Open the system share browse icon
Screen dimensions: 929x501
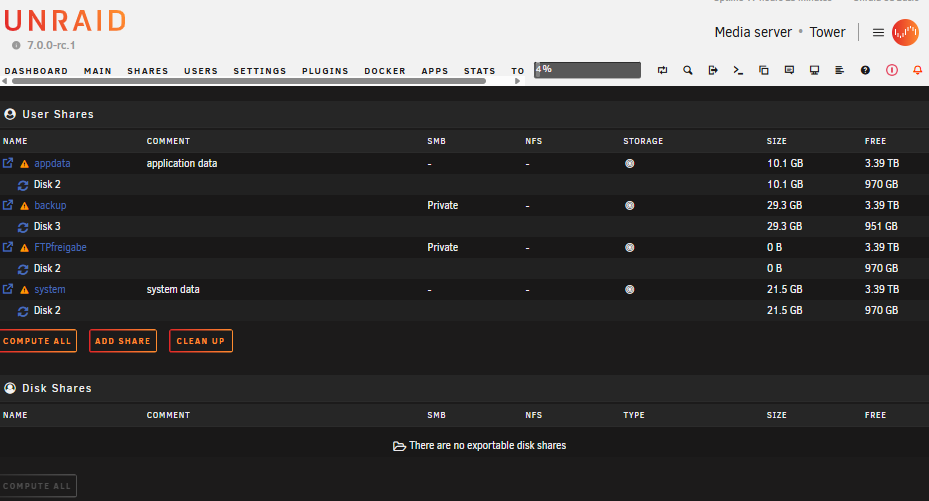pyautogui.click(x=8, y=289)
